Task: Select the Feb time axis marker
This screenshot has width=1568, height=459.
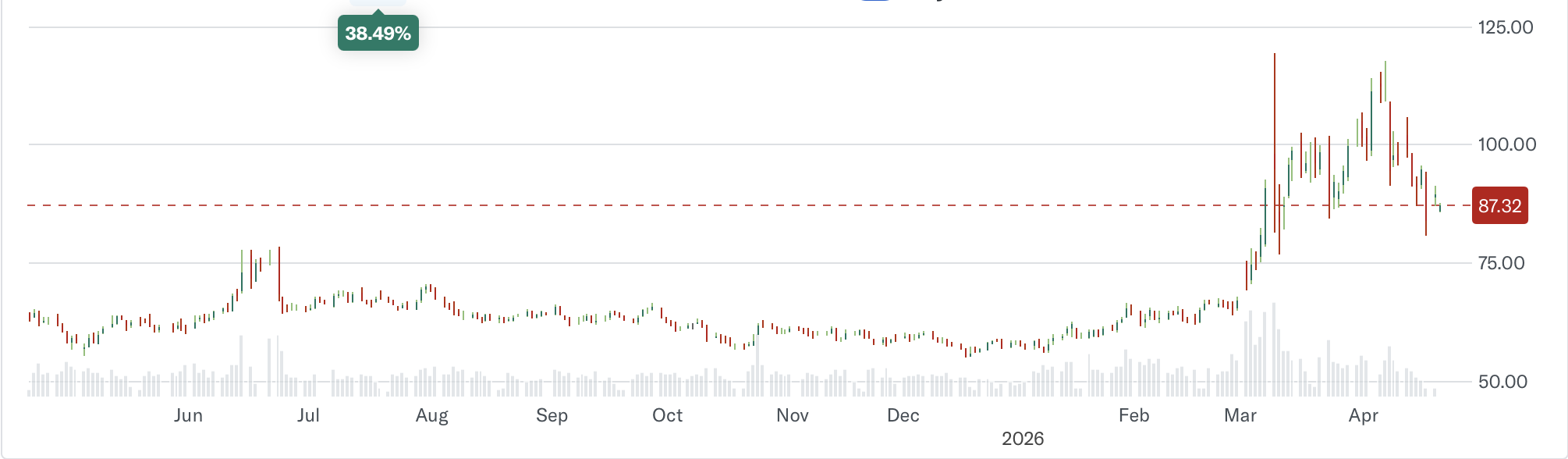Action: 1133,415
